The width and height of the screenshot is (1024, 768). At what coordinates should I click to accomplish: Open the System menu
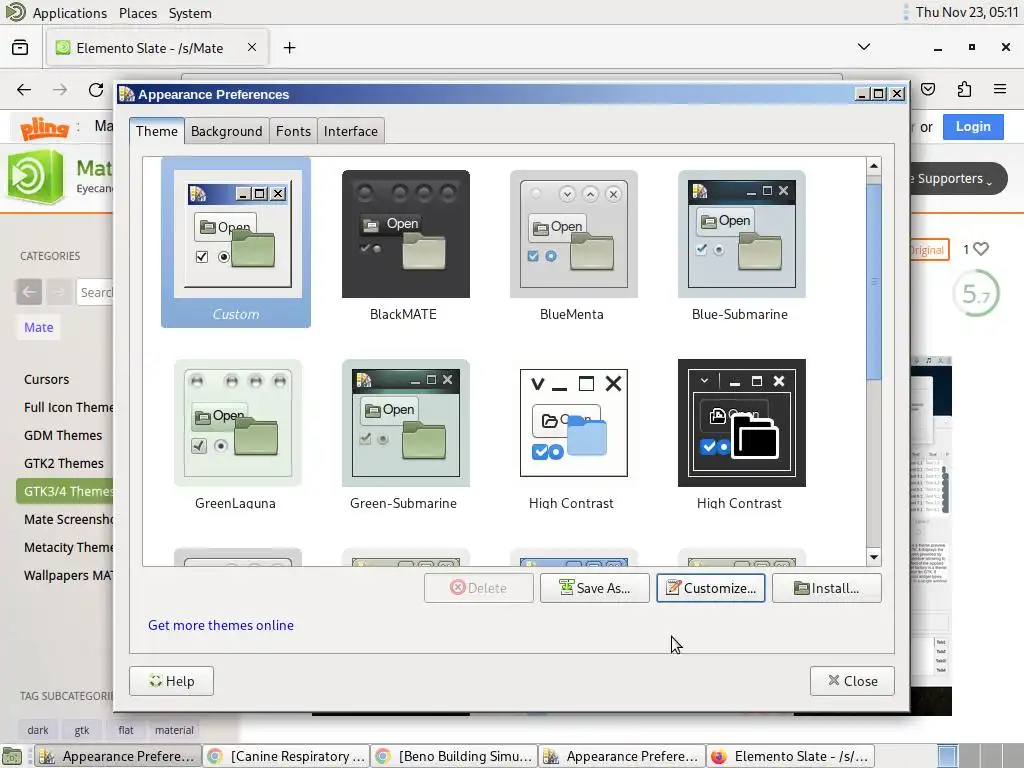click(x=190, y=13)
